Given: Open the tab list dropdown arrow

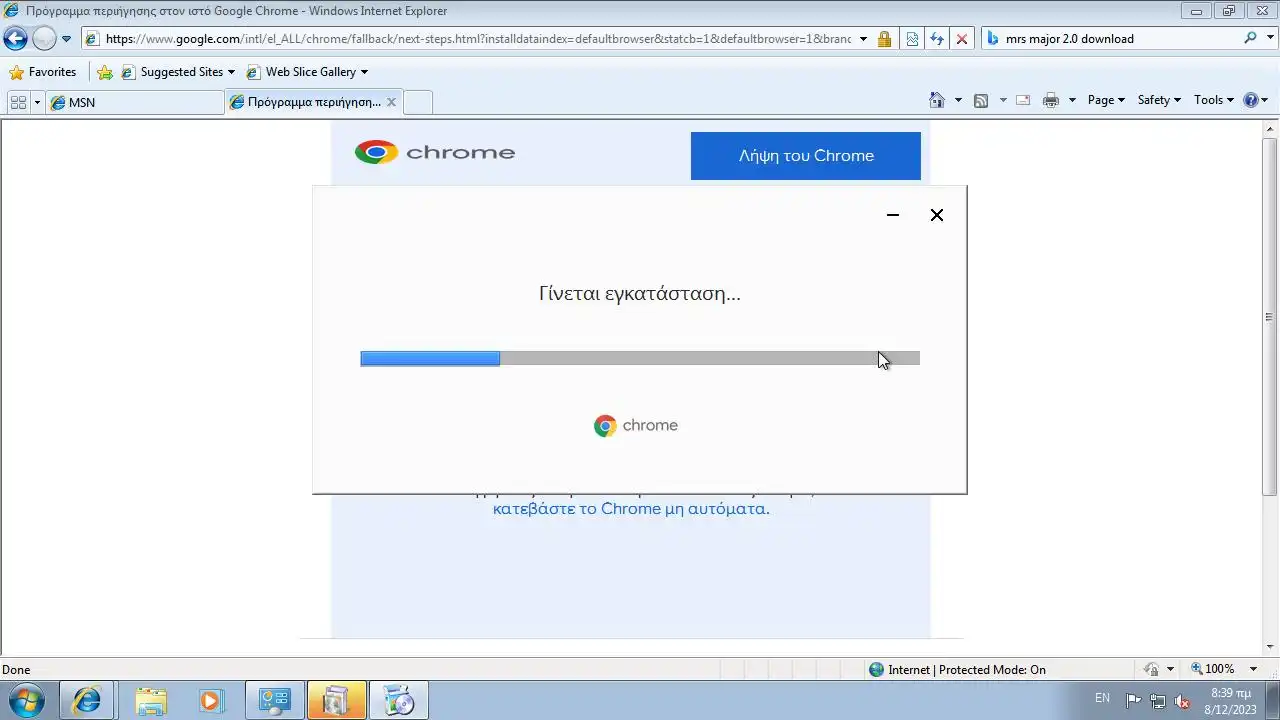Looking at the screenshot, I should 37,102.
